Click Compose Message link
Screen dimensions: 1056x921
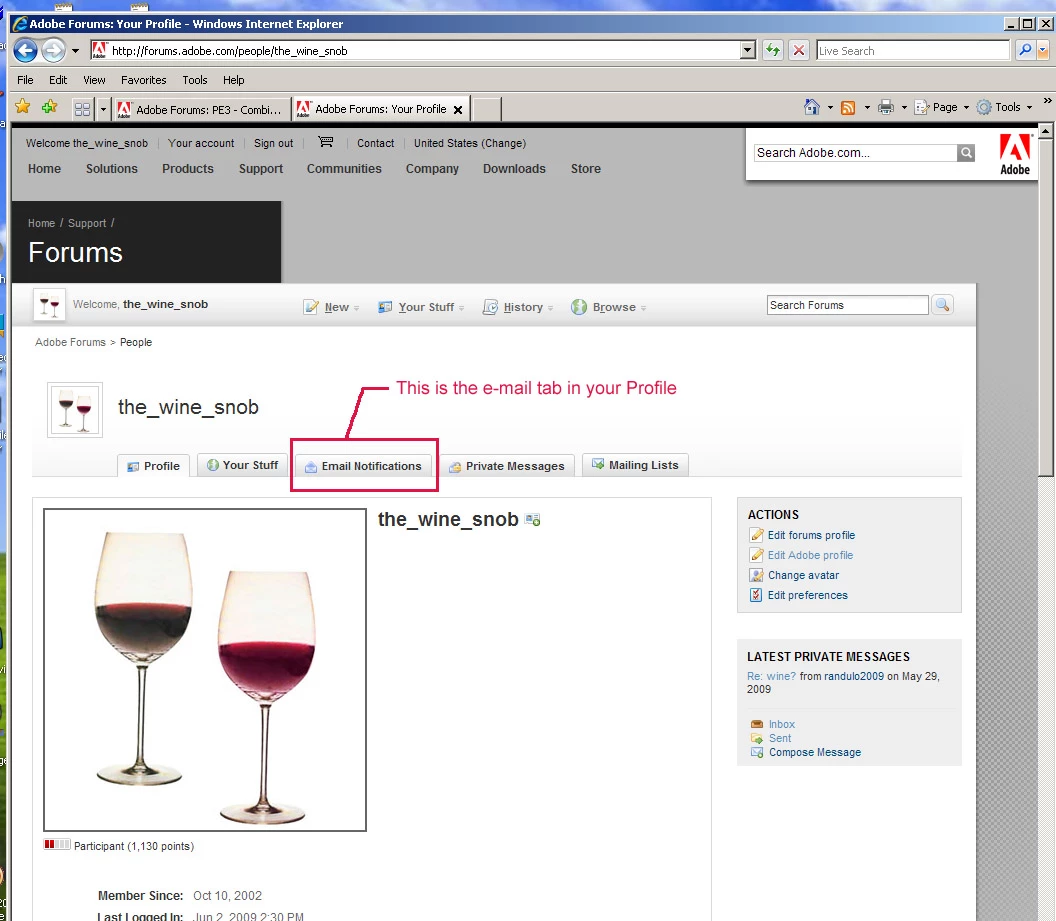[815, 753]
